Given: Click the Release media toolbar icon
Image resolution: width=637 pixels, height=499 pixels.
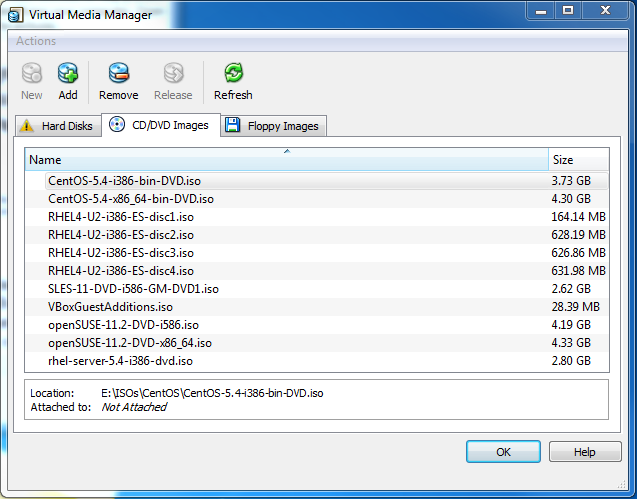Looking at the screenshot, I should pos(173,73).
